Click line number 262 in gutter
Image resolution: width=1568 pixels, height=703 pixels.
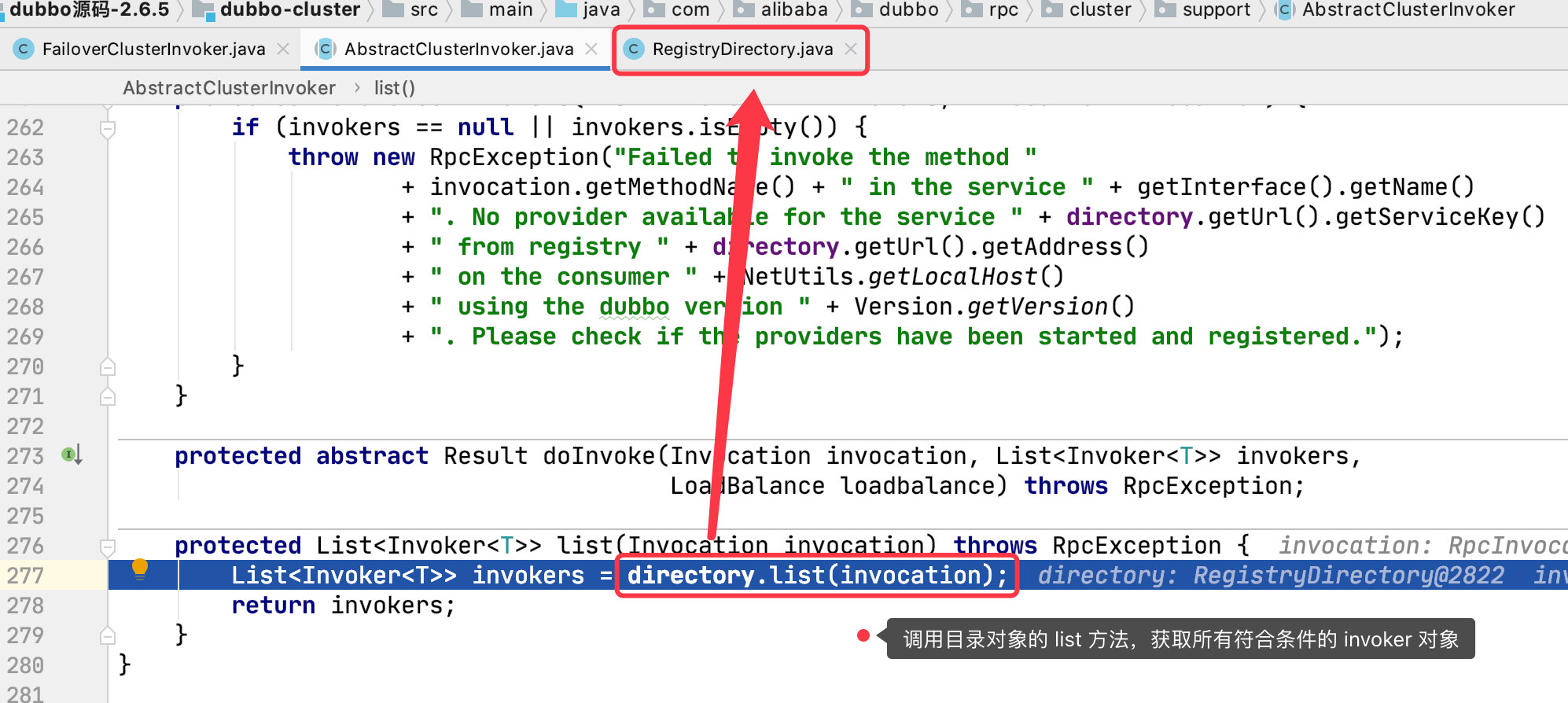(x=25, y=127)
